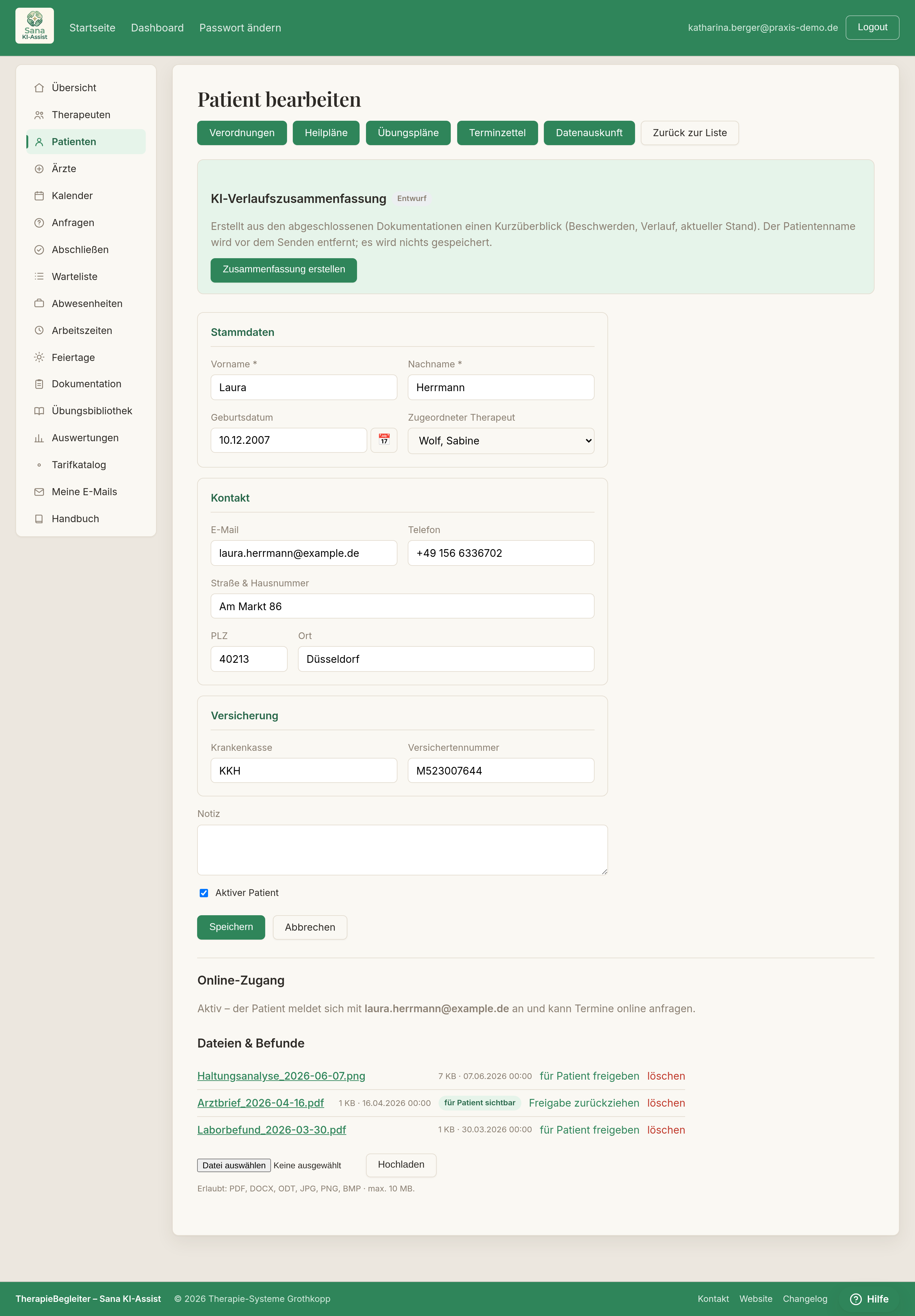Open the Verordnungen tab button
The image size is (915, 1316).
tap(242, 133)
